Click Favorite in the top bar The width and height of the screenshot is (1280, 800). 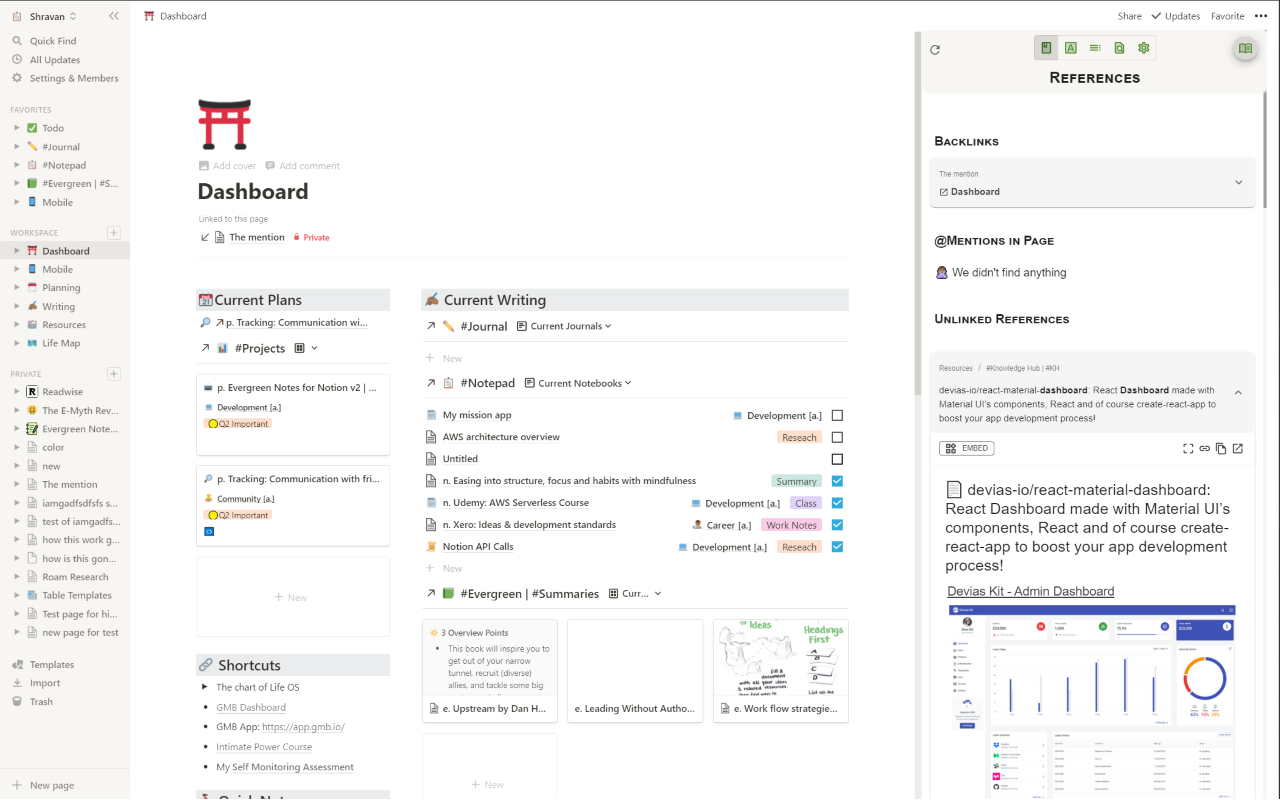[1228, 16]
